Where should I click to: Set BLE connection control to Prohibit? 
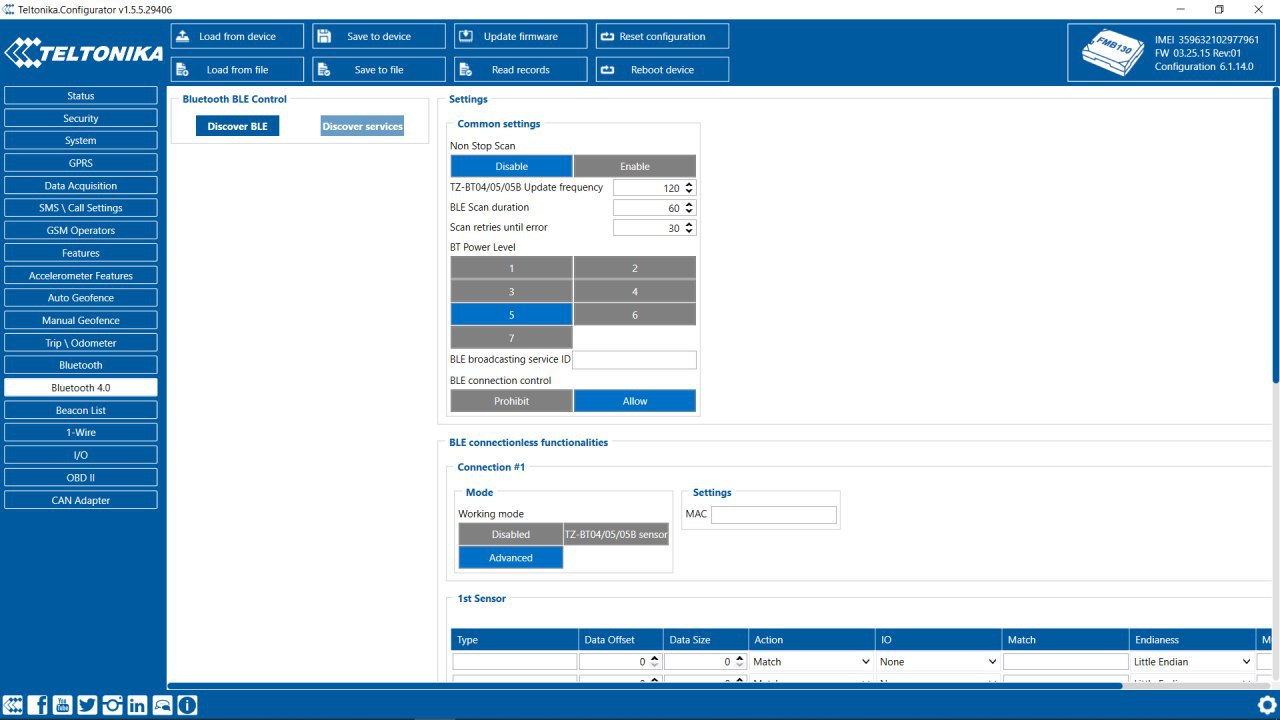(511, 401)
